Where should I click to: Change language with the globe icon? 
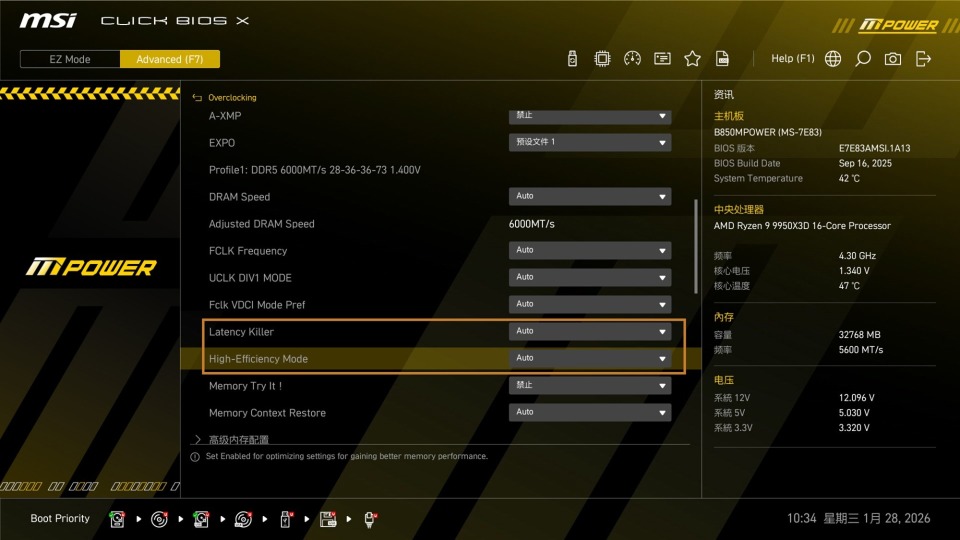[x=833, y=59]
